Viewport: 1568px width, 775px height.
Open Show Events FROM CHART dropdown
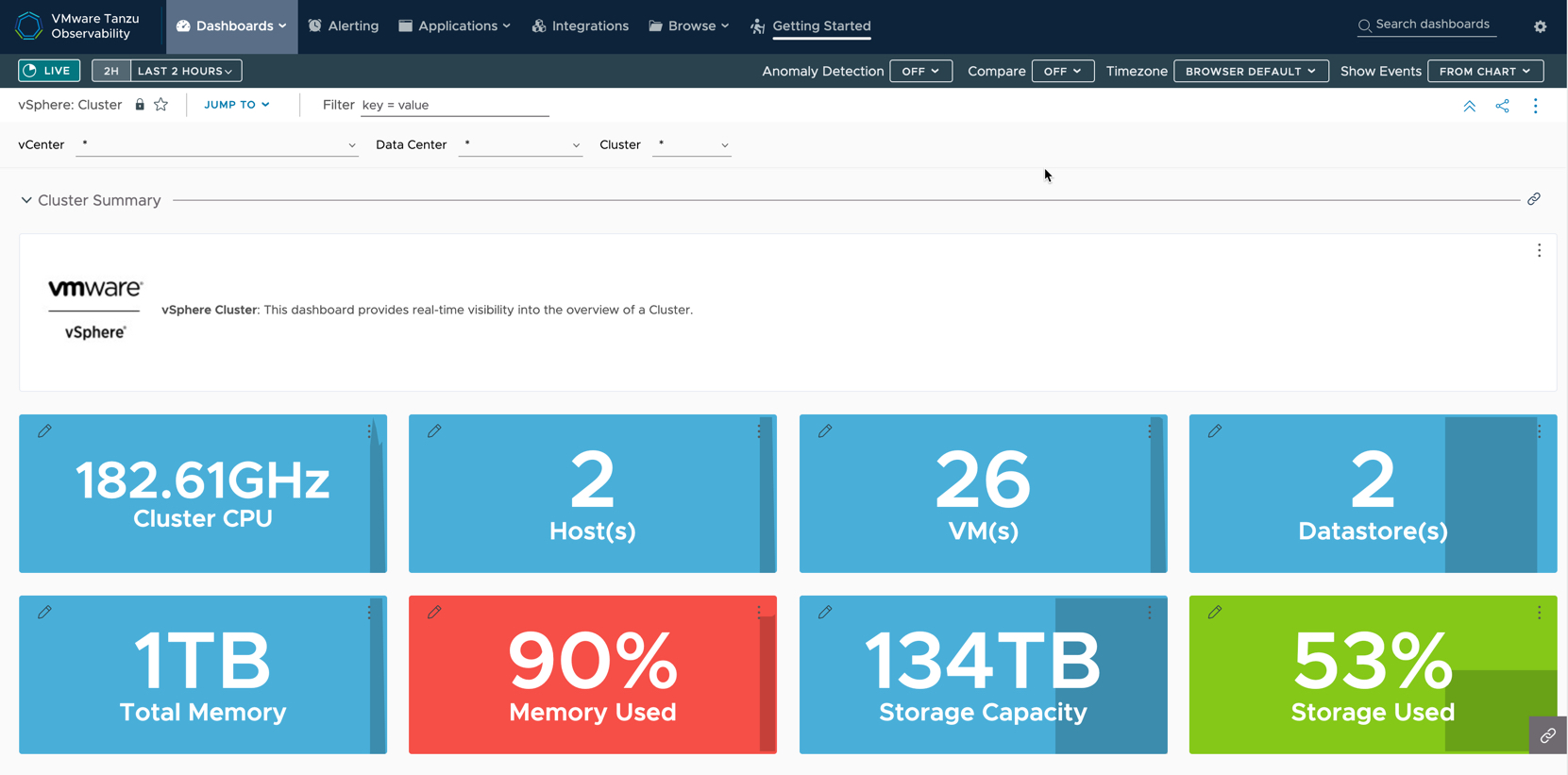click(1485, 71)
